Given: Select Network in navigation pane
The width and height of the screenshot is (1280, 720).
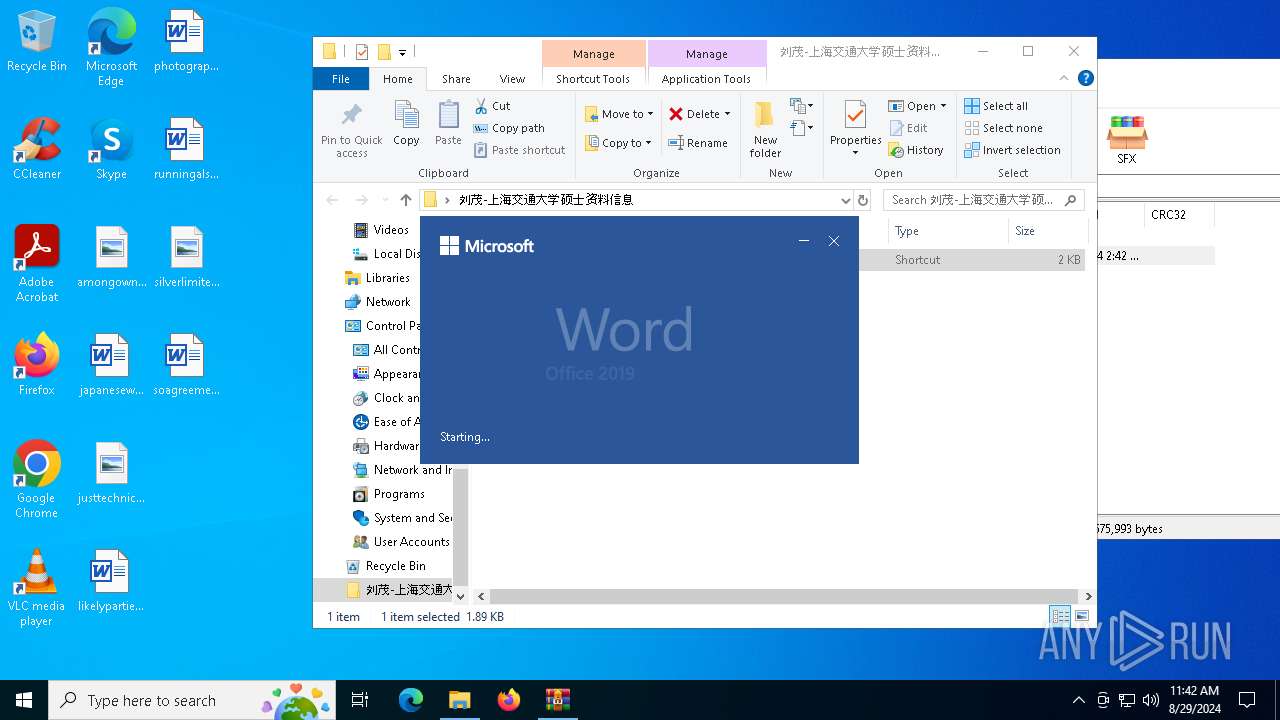Looking at the screenshot, I should pyautogui.click(x=388, y=302).
